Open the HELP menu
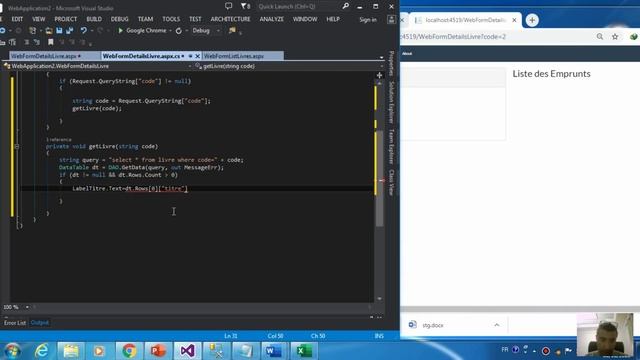Screen dimensions: 640x360 tap(333, 19)
